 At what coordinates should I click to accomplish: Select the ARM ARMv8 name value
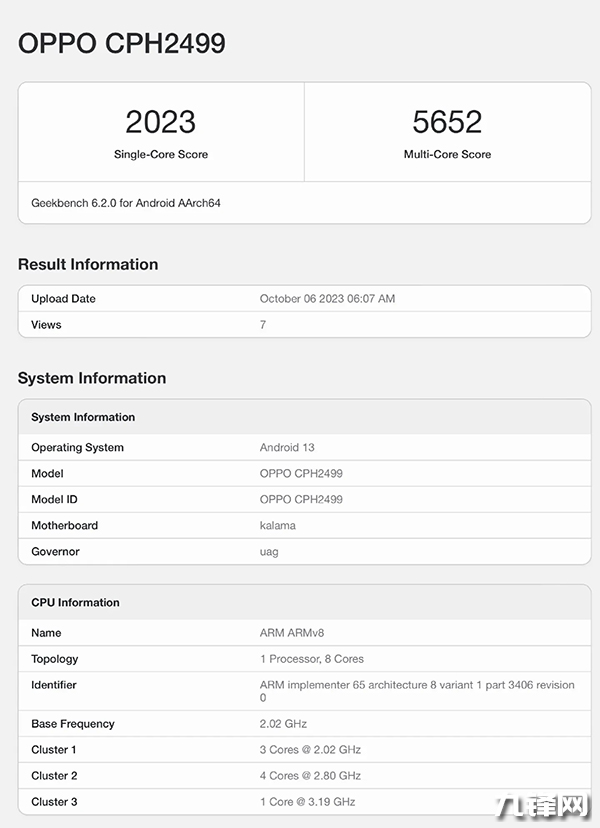tap(294, 633)
